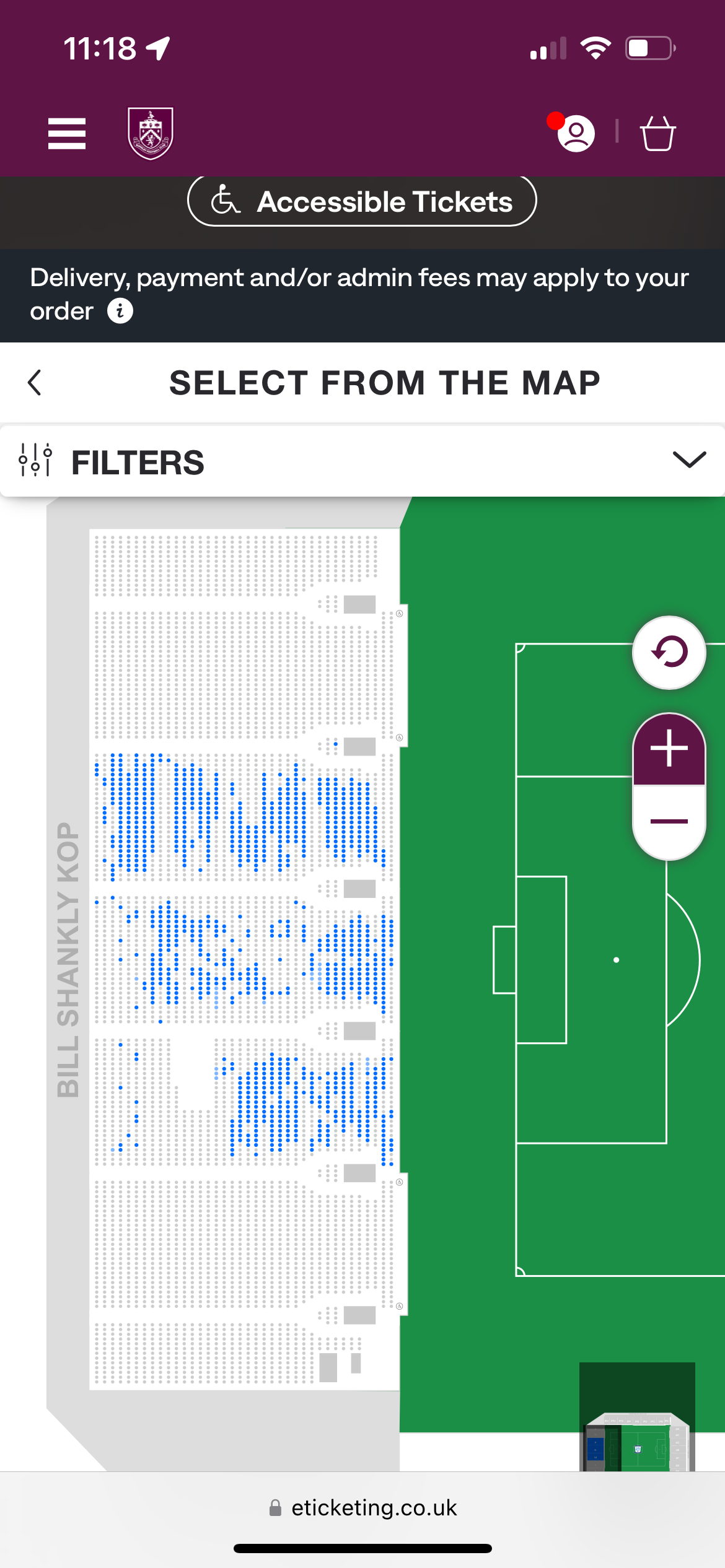725x1568 pixels.
Task: Tap the Burnley club crest logo
Action: [151, 133]
